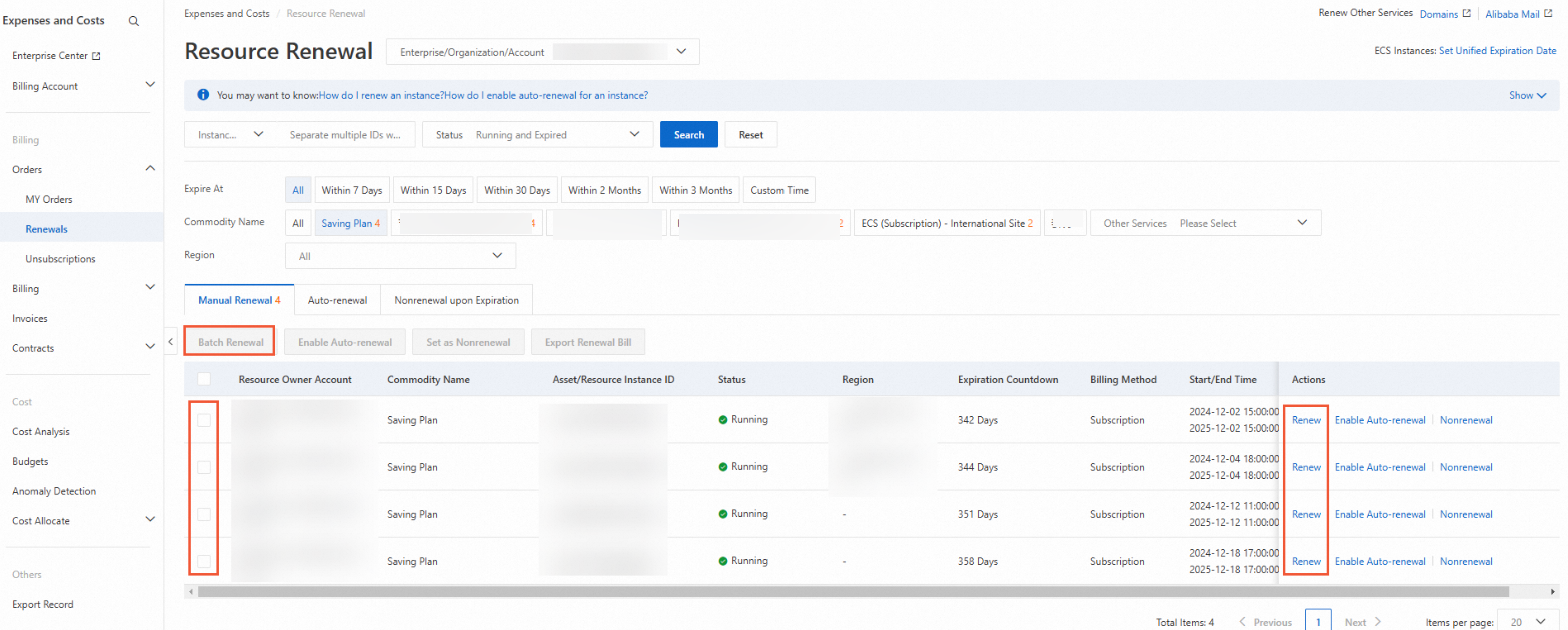
Task: Click the instance IDs input field
Action: 345,134
